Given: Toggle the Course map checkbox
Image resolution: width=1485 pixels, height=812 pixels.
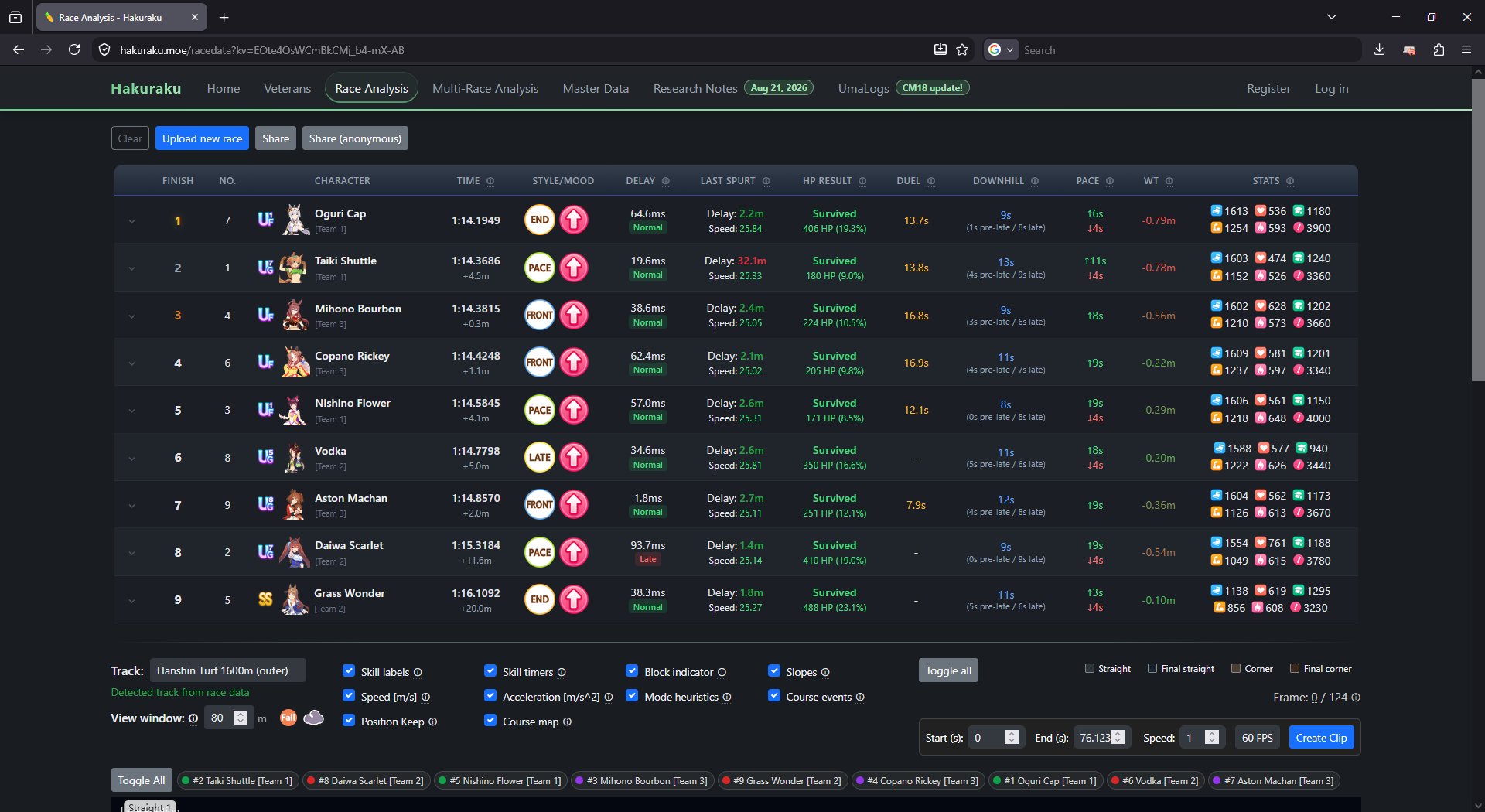Looking at the screenshot, I should pyautogui.click(x=490, y=721).
